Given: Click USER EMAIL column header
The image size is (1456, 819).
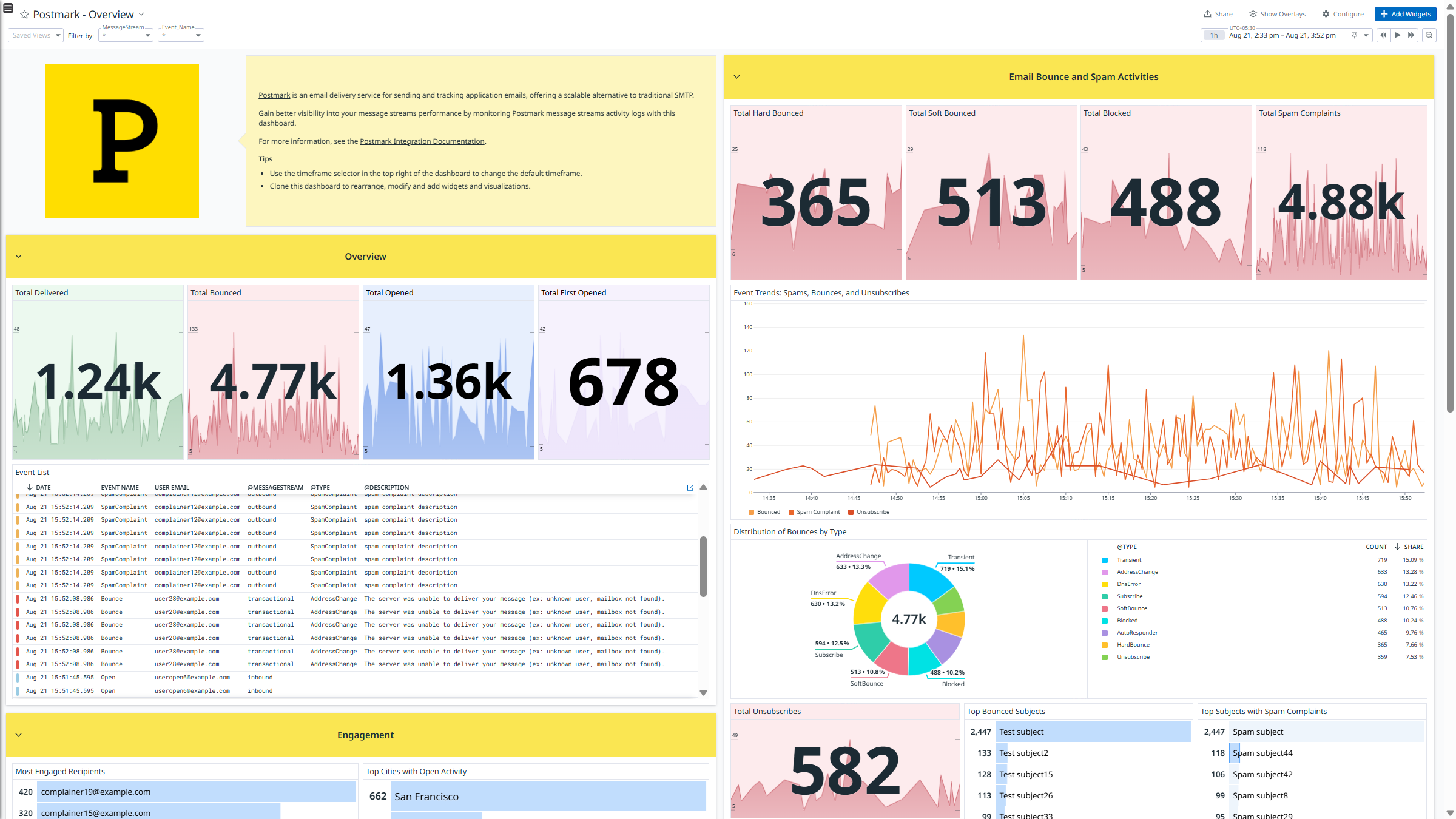Looking at the screenshot, I should coord(172,488).
